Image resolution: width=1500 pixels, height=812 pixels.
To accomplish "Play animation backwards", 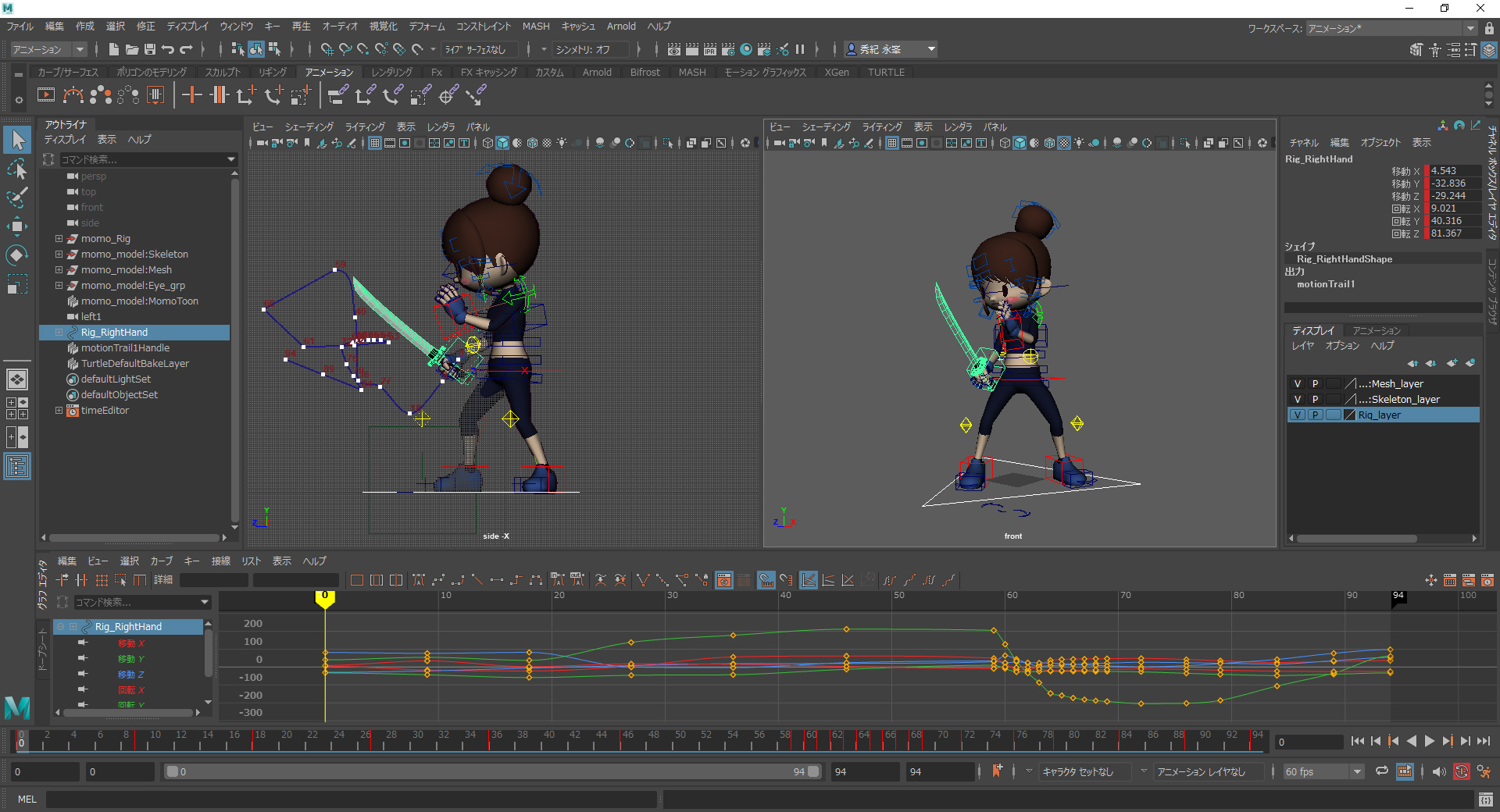I will tap(1411, 741).
